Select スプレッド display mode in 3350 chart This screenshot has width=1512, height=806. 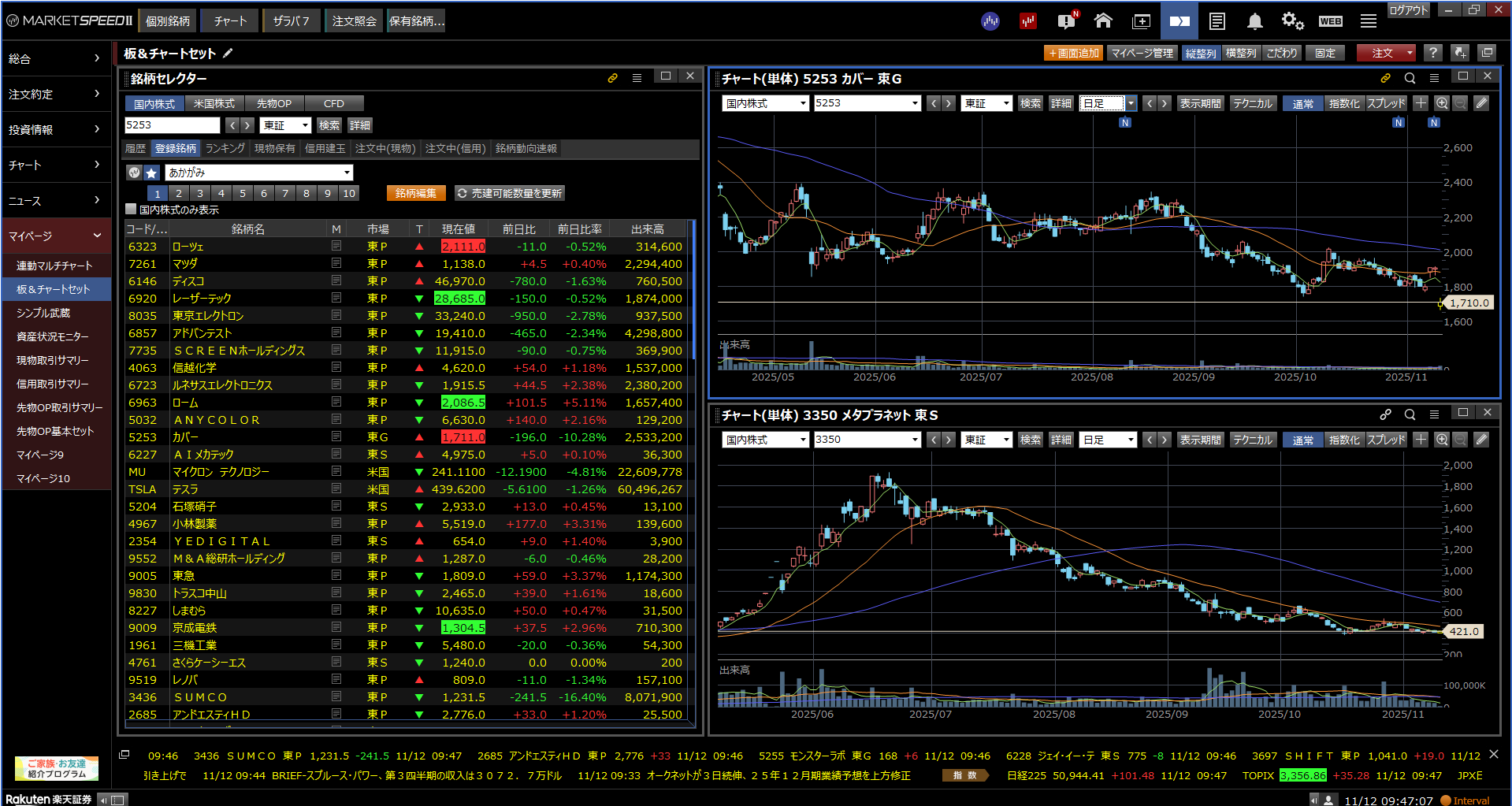point(1386,440)
